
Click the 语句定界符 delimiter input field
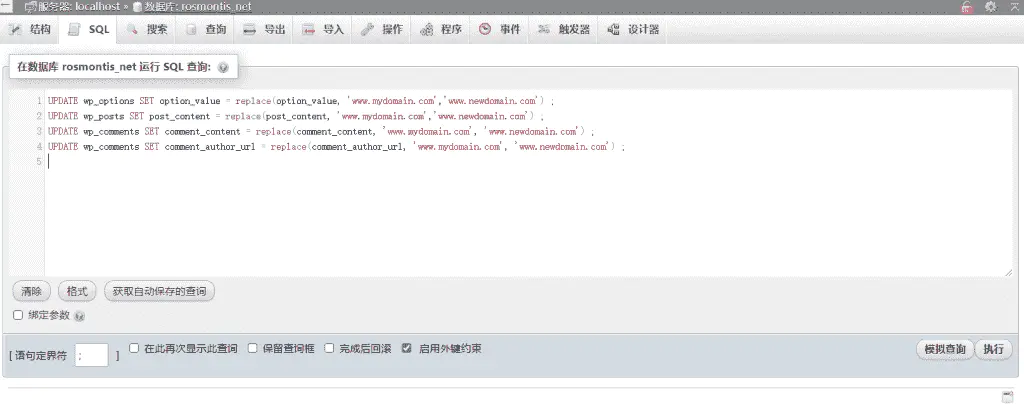91,355
